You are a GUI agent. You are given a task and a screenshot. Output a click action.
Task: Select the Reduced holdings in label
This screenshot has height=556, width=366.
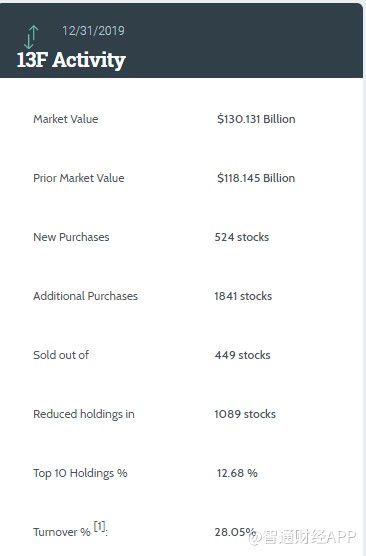click(84, 414)
